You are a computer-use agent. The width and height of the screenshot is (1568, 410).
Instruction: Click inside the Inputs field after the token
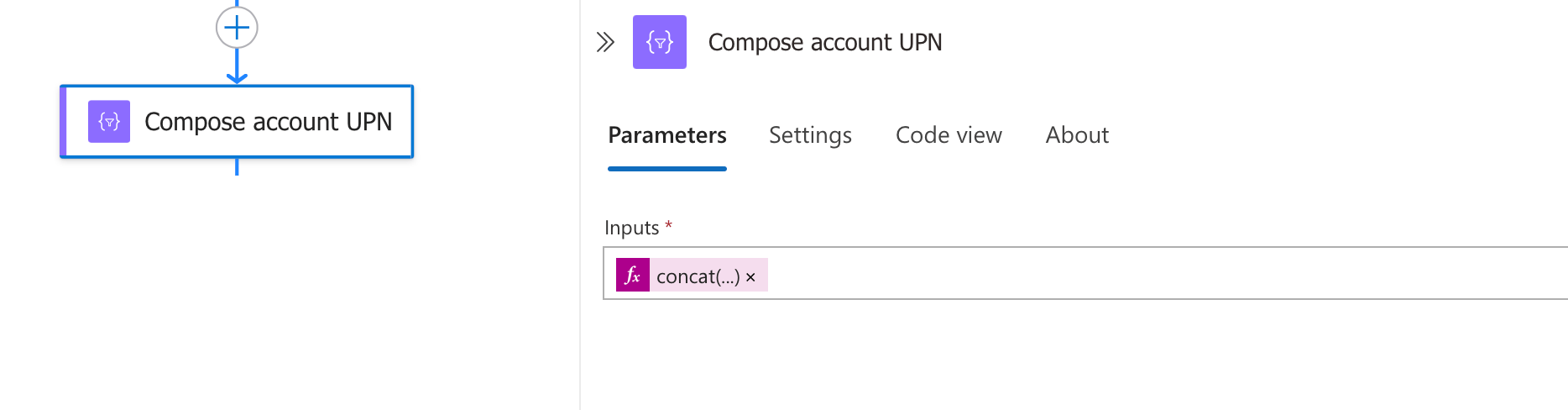coord(1167,274)
